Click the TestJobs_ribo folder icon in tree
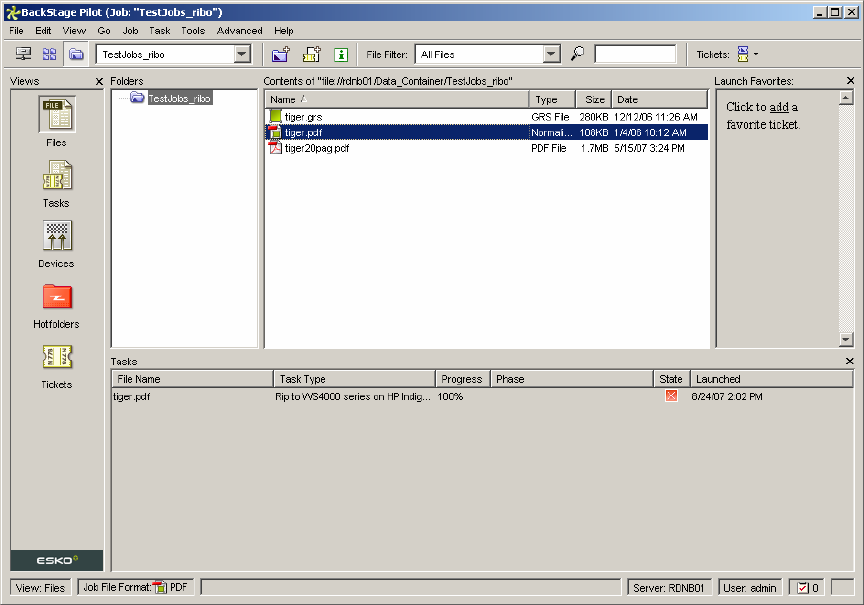This screenshot has height=605, width=864. click(x=137, y=98)
